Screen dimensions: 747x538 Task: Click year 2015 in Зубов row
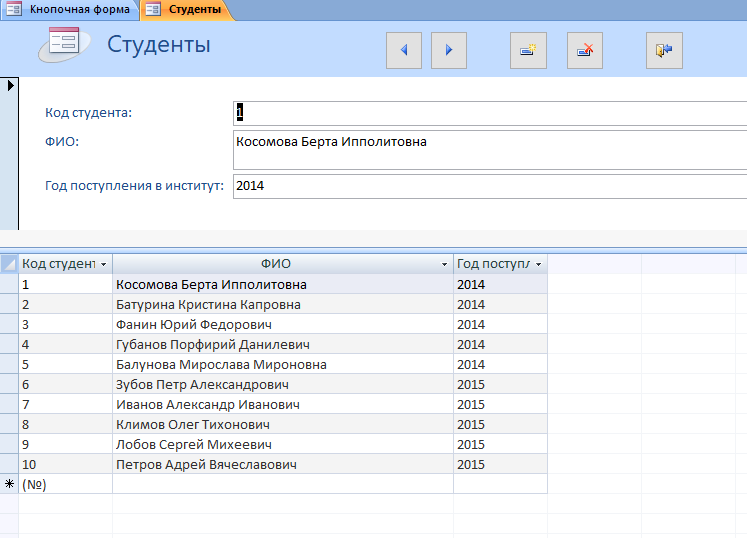500,385
